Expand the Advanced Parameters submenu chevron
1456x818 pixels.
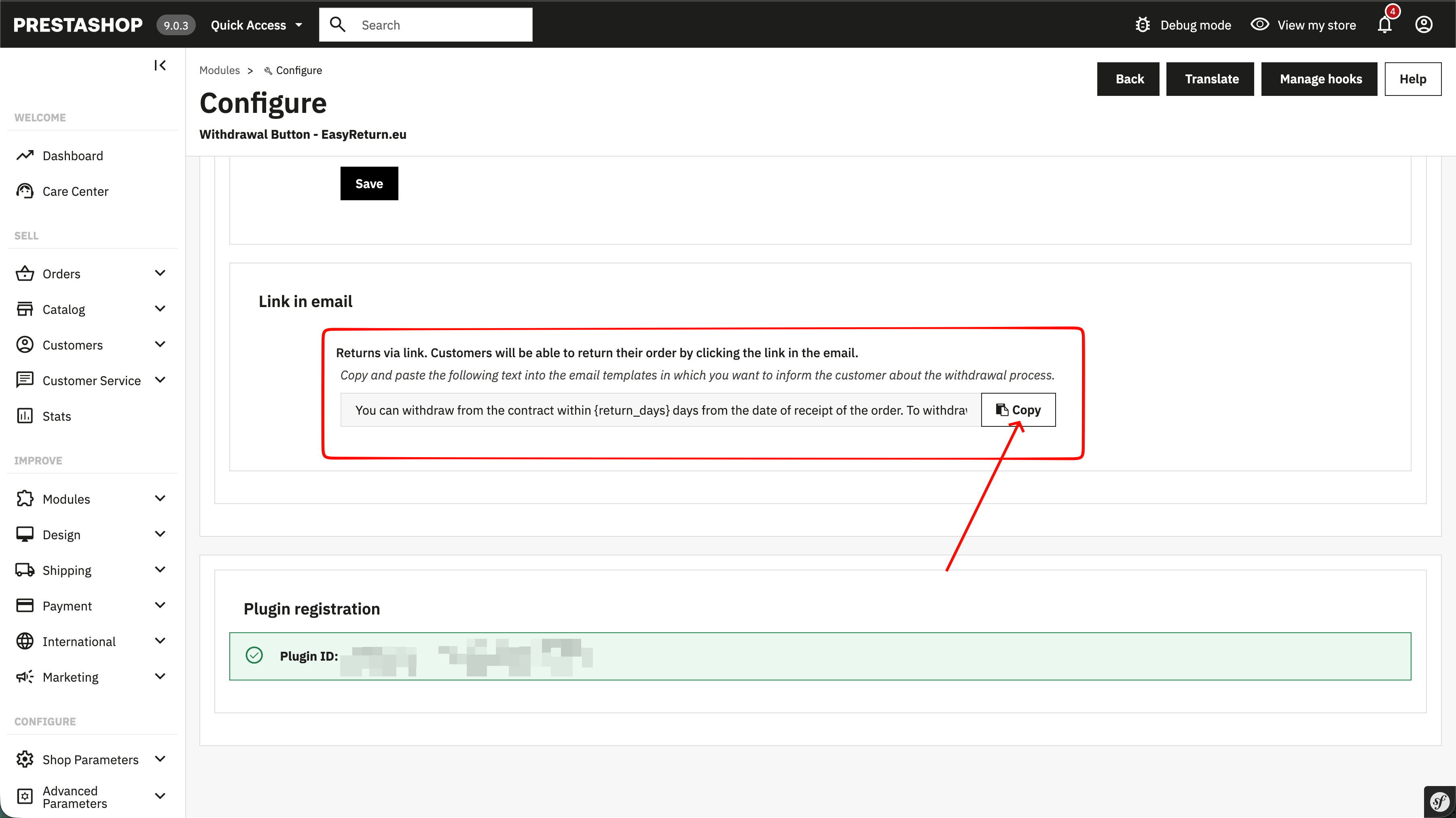(160, 796)
